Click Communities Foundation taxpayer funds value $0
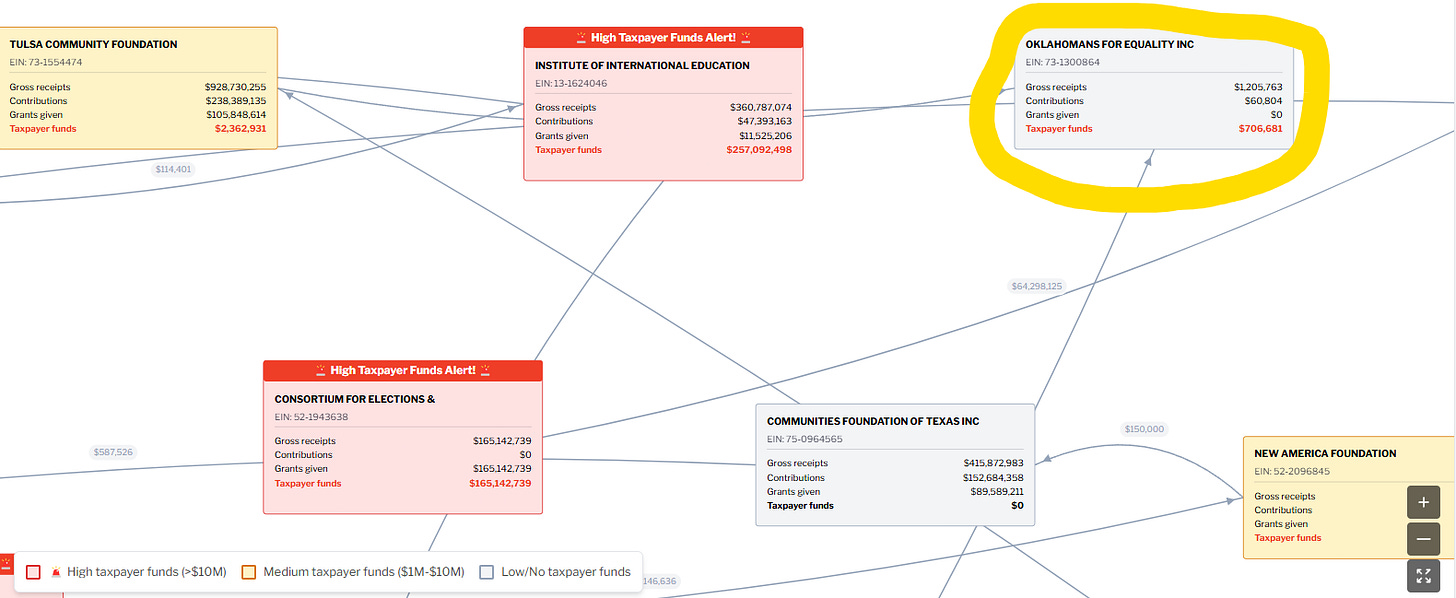 point(1017,505)
